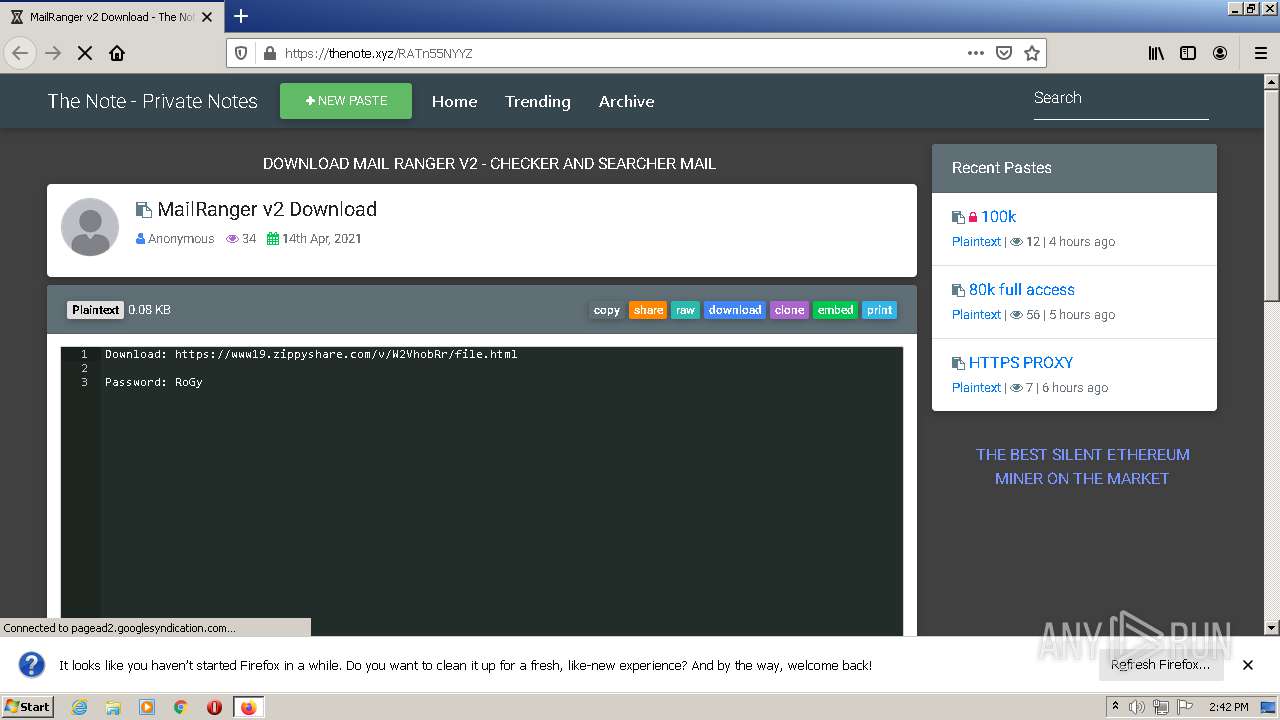Viewport: 1280px width, 720px height.
Task: Create a new paste
Action: [346, 101]
